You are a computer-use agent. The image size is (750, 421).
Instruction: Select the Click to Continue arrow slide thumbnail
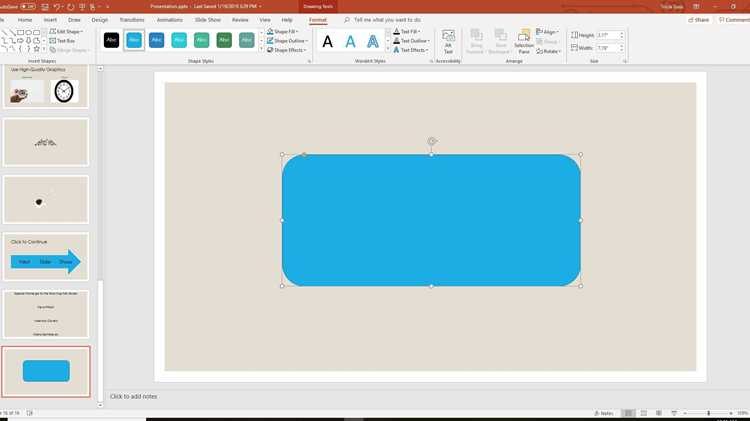click(46, 256)
